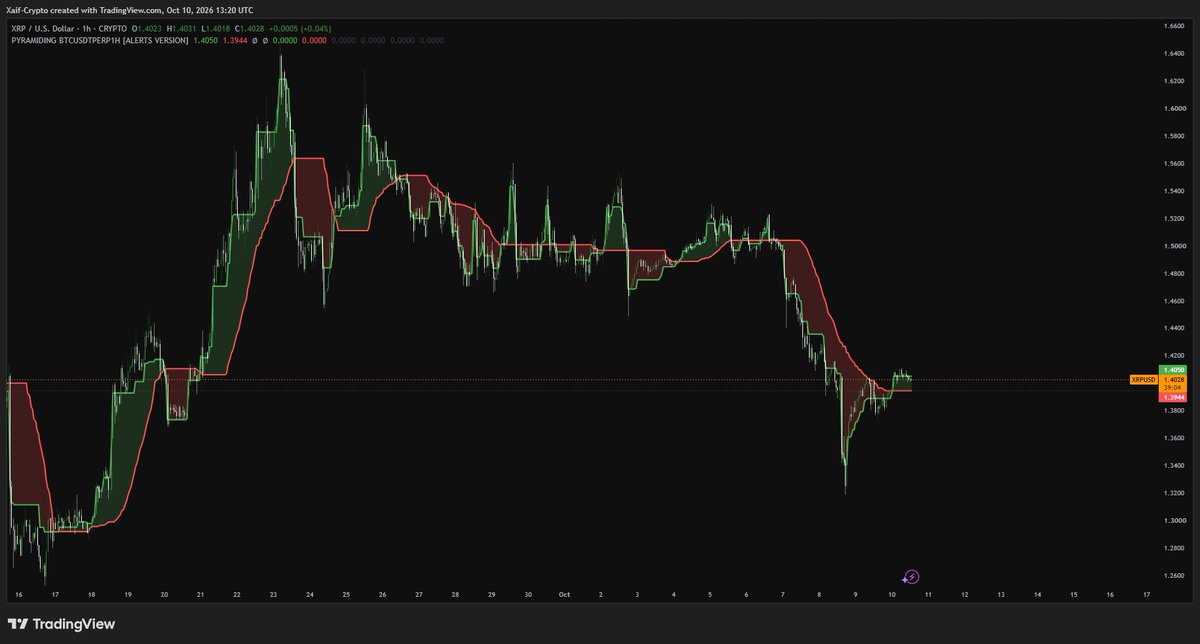Select the PYRAMIDING BTCUSDTPERP1H indicator title
The width and height of the screenshot is (1200, 644).
(x=98, y=40)
